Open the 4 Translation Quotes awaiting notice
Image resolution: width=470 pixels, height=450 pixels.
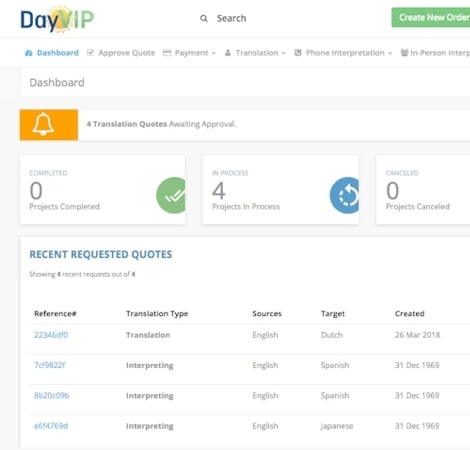[x=161, y=124]
